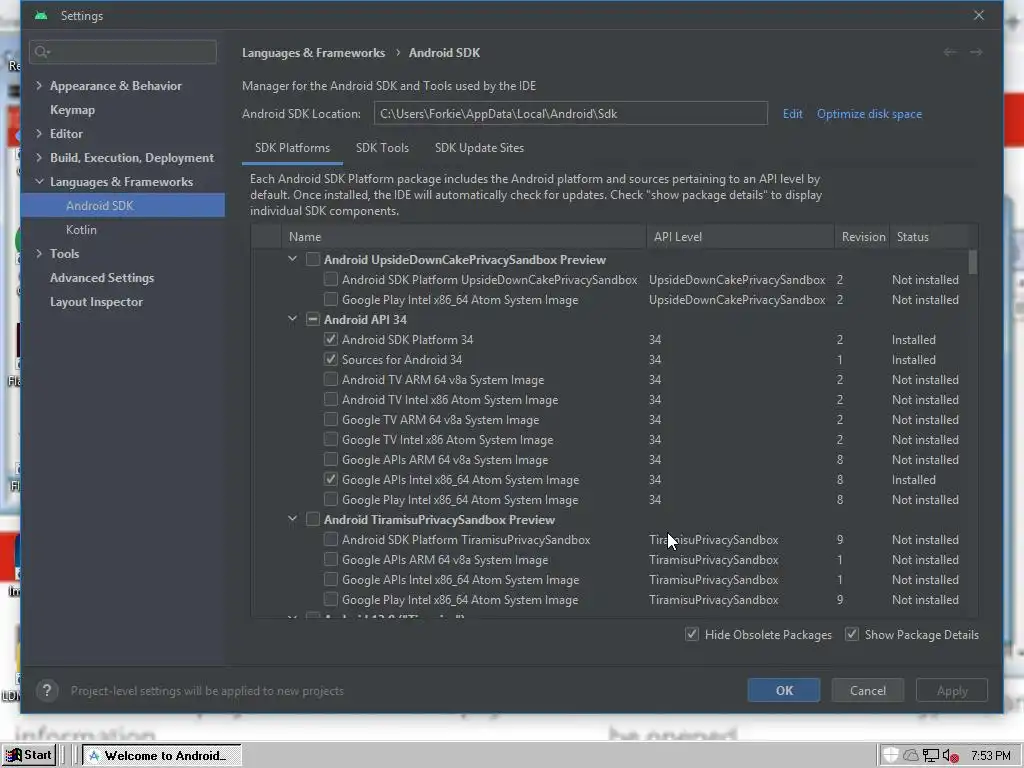Uncheck Sources for Android 34

tap(330, 359)
